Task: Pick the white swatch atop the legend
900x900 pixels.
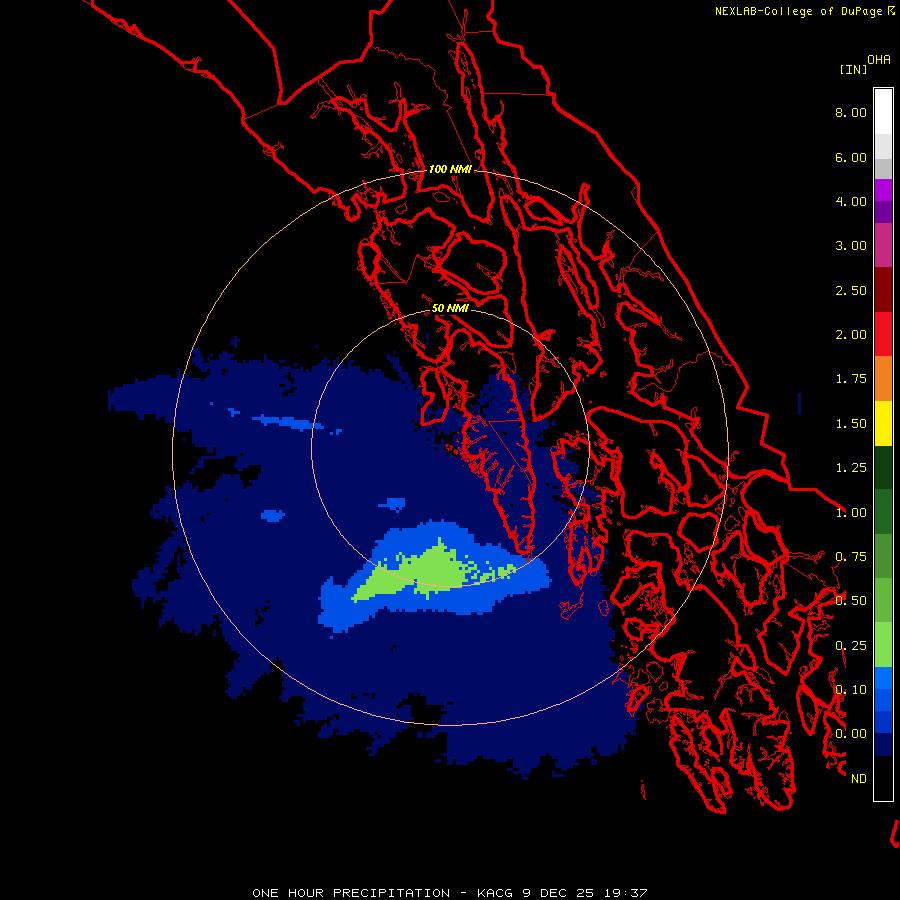Action: [x=883, y=112]
